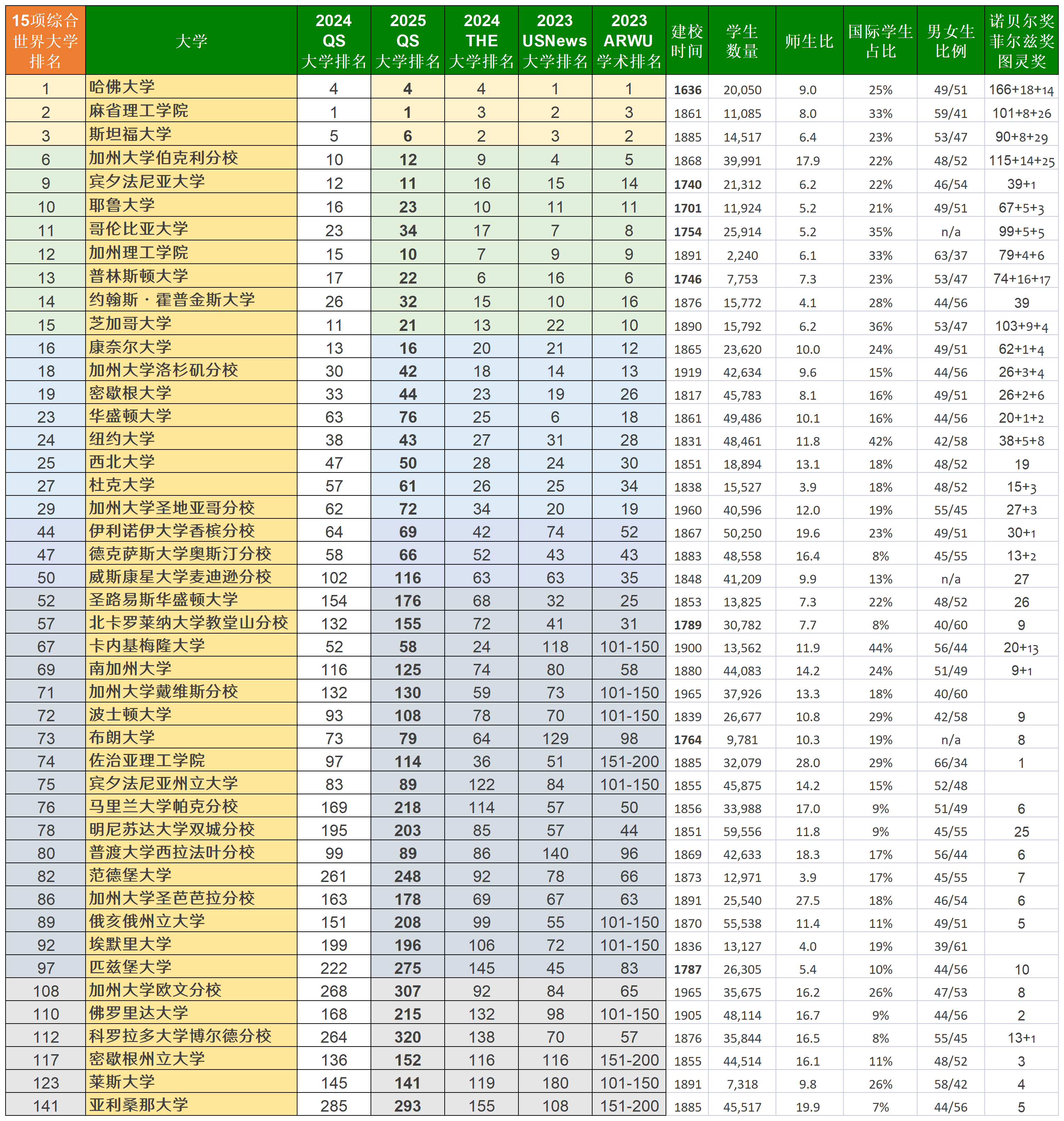Click the '加州大学戴维斯分校' cell
Viewport: 1064px width, 1121px height.
191,691
